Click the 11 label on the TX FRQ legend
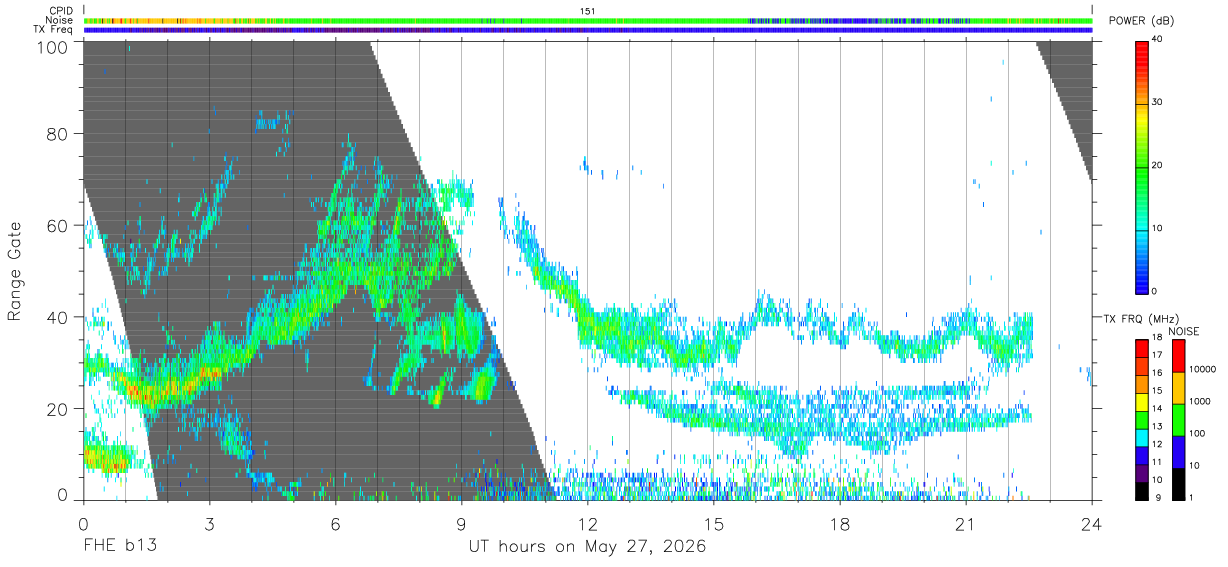The height and width of the screenshot is (567, 1228). tap(1157, 462)
